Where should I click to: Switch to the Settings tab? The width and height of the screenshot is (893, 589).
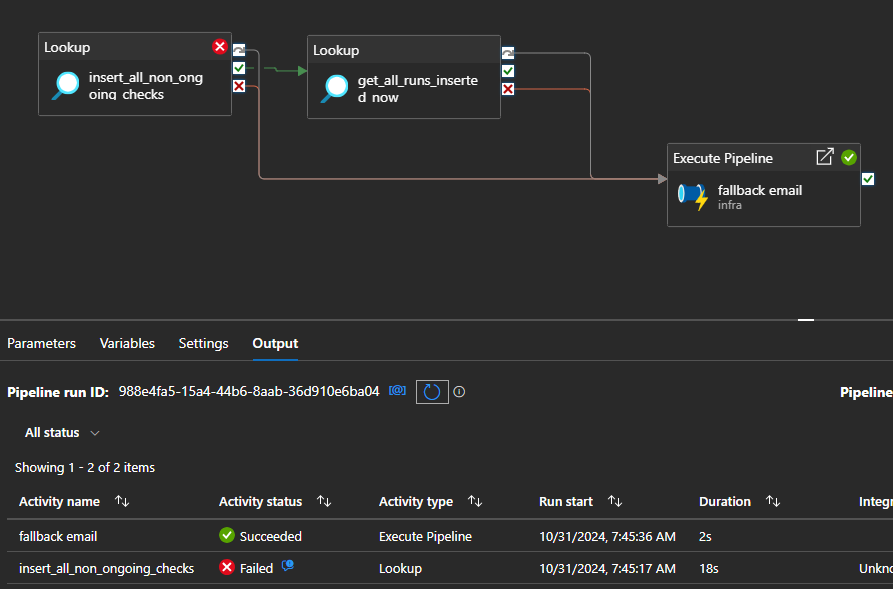203,343
